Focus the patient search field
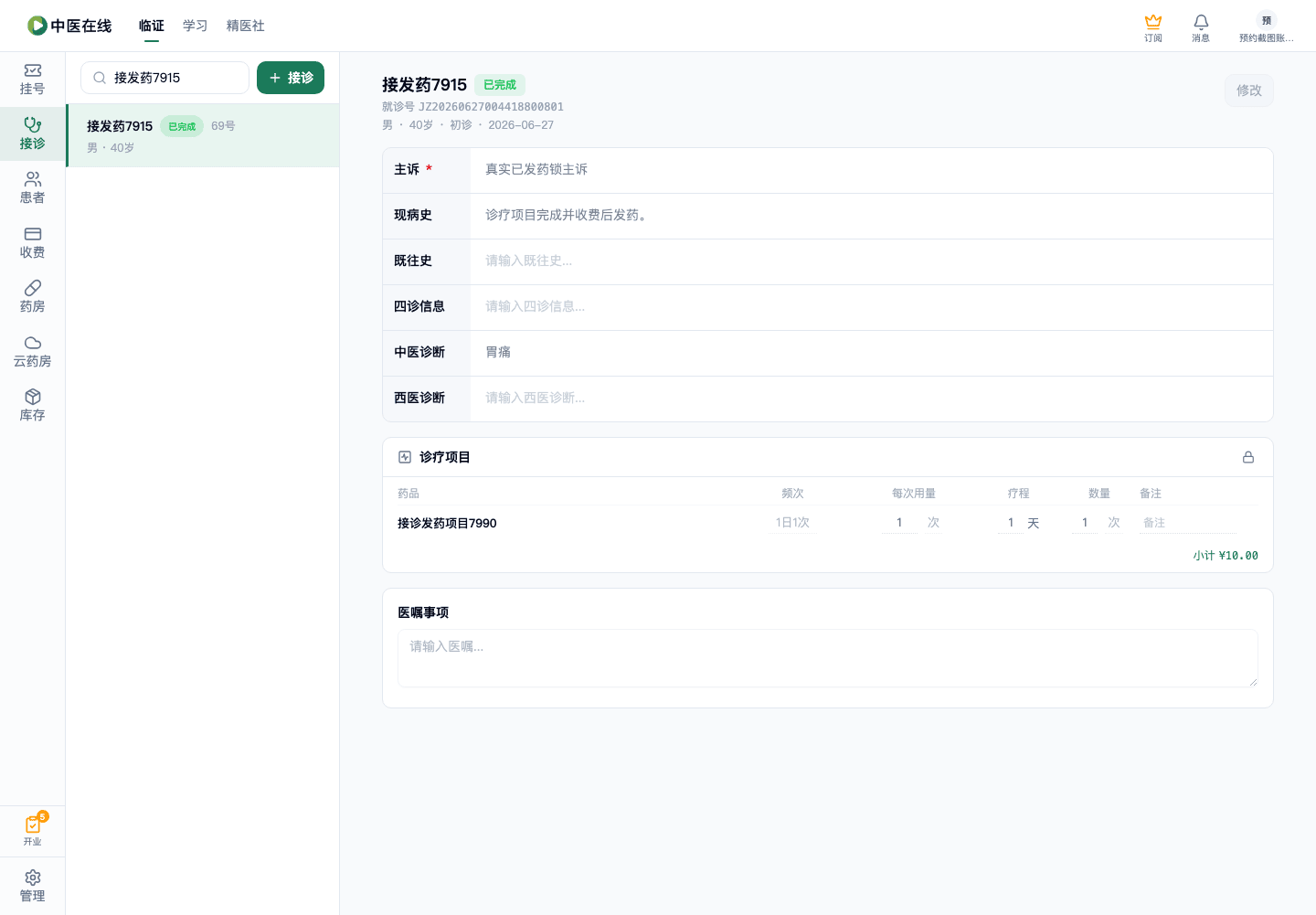 coord(164,78)
